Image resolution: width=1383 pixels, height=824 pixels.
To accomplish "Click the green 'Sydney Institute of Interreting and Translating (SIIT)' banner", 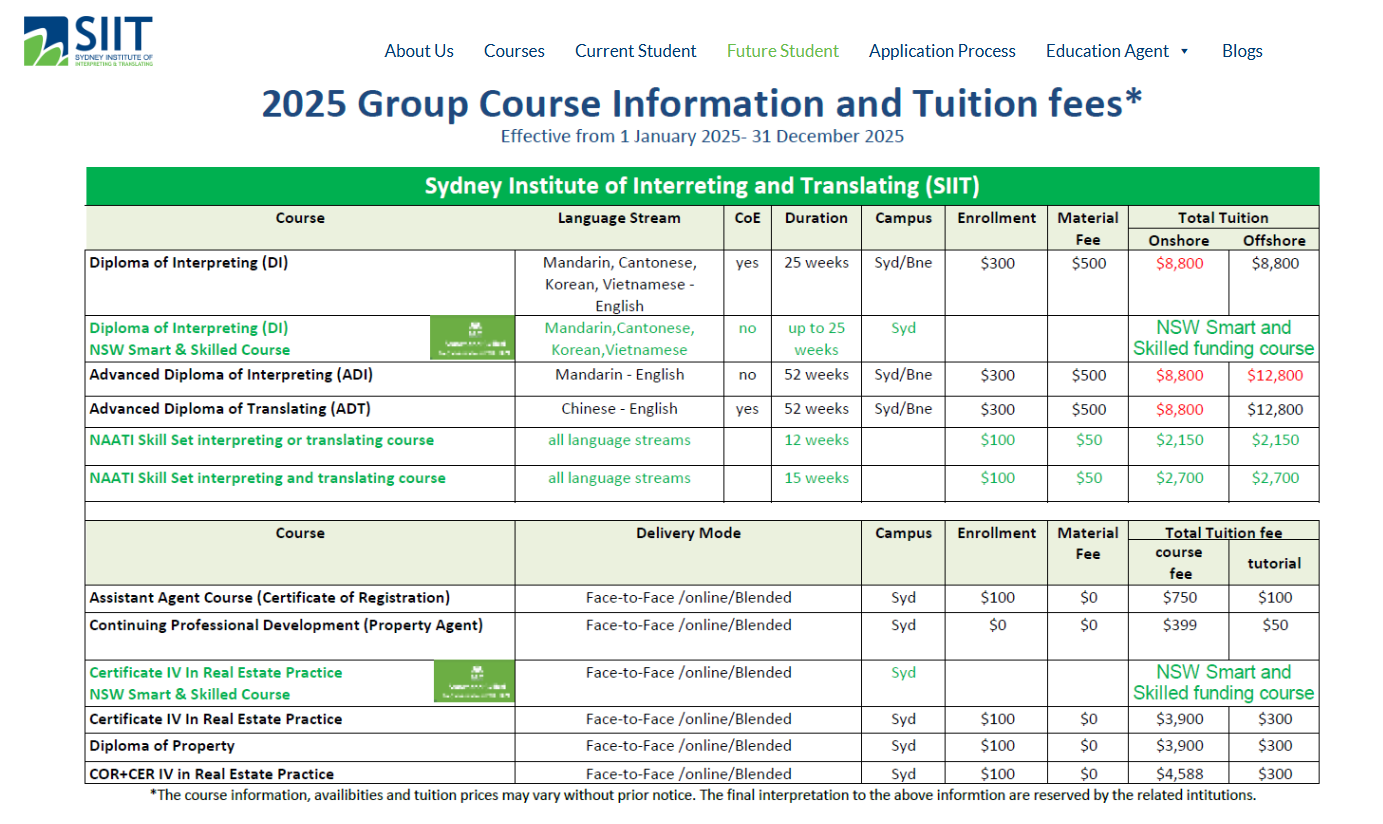I will point(702,186).
